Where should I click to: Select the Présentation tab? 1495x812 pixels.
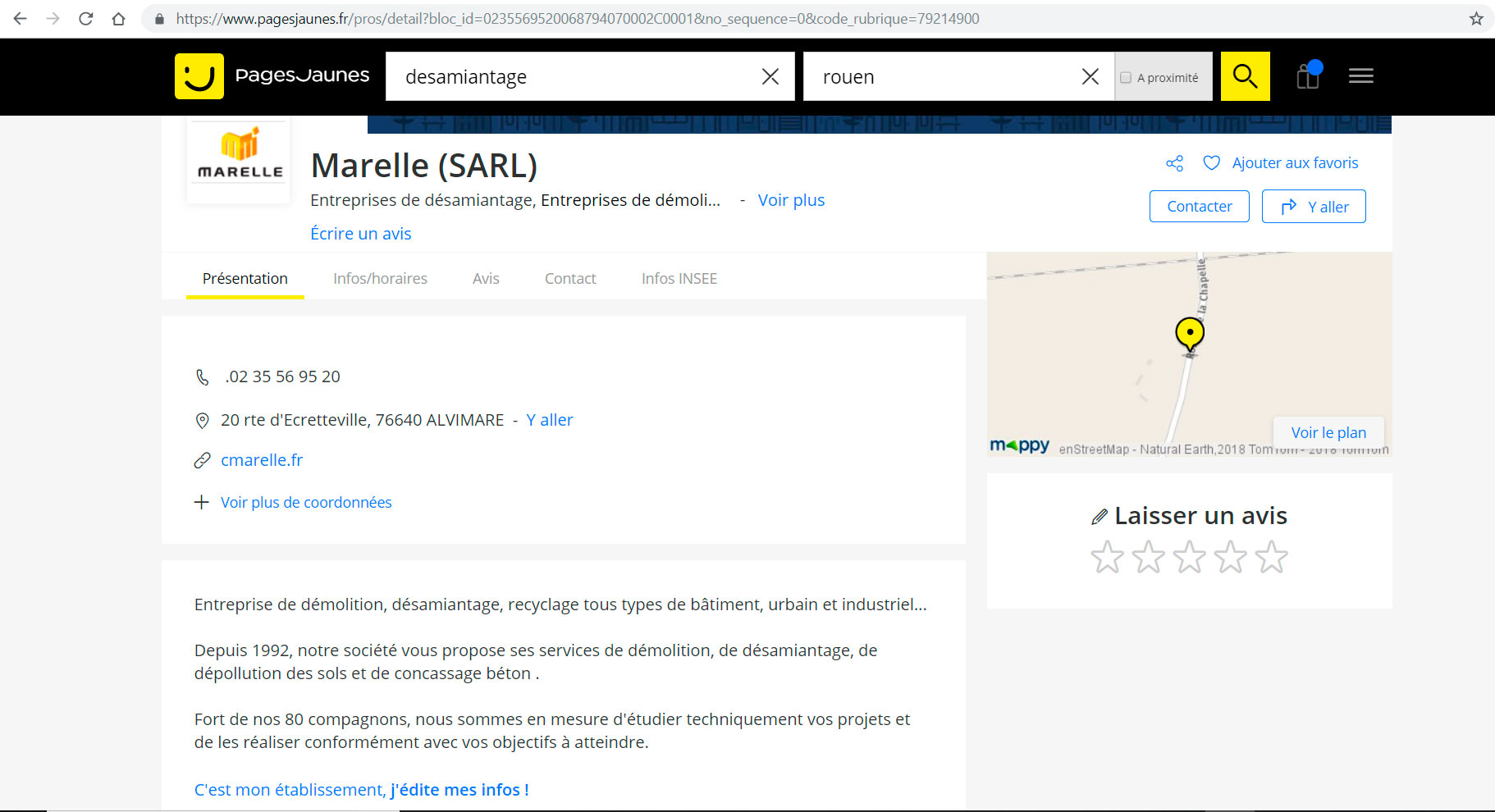245,279
